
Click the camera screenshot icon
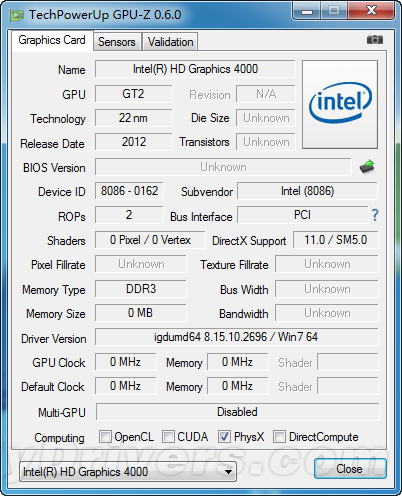click(375, 40)
